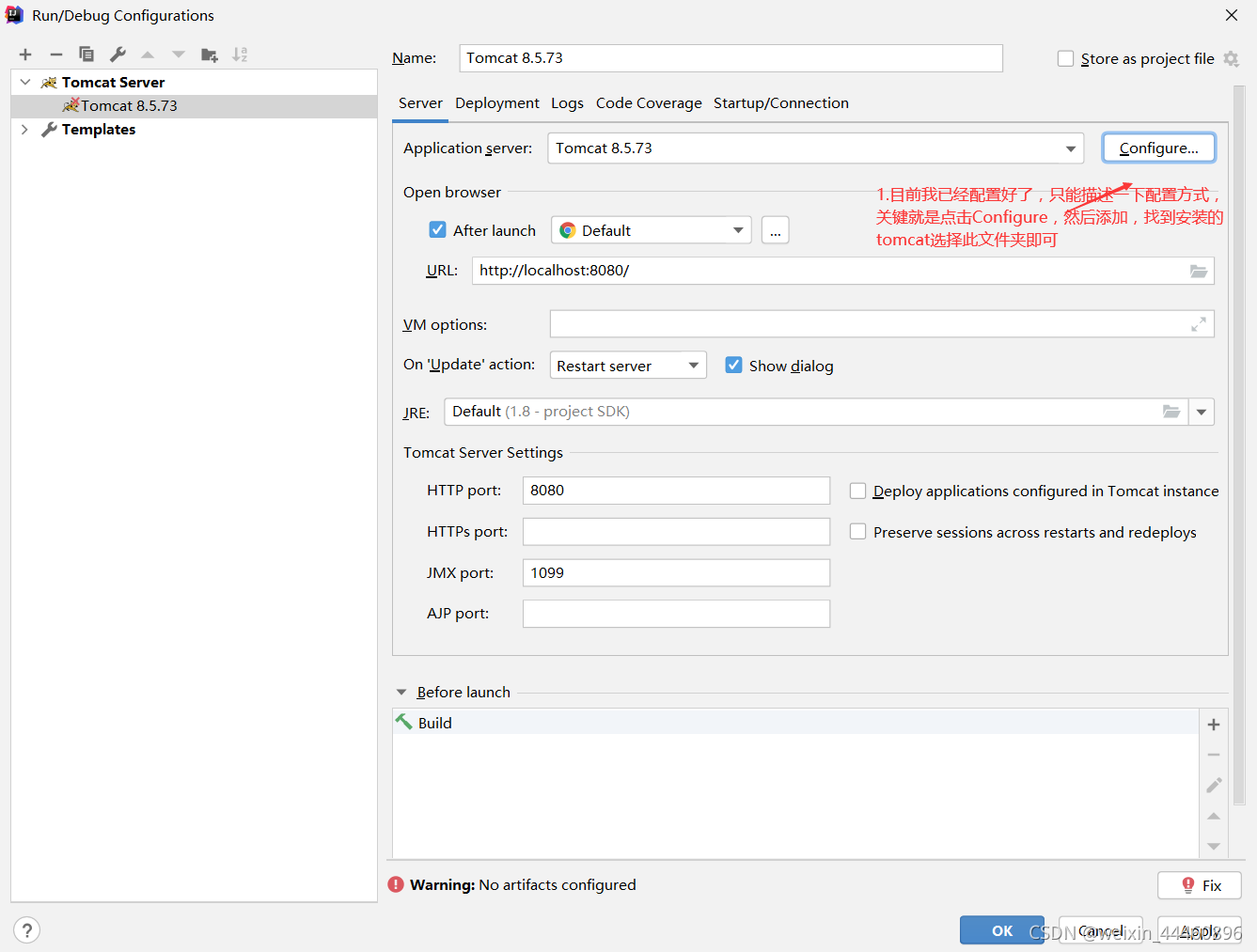This screenshot has height=952, width=1257.
Task: Edit Before launch task with pencil icon
Action: tap(1214, 785)
